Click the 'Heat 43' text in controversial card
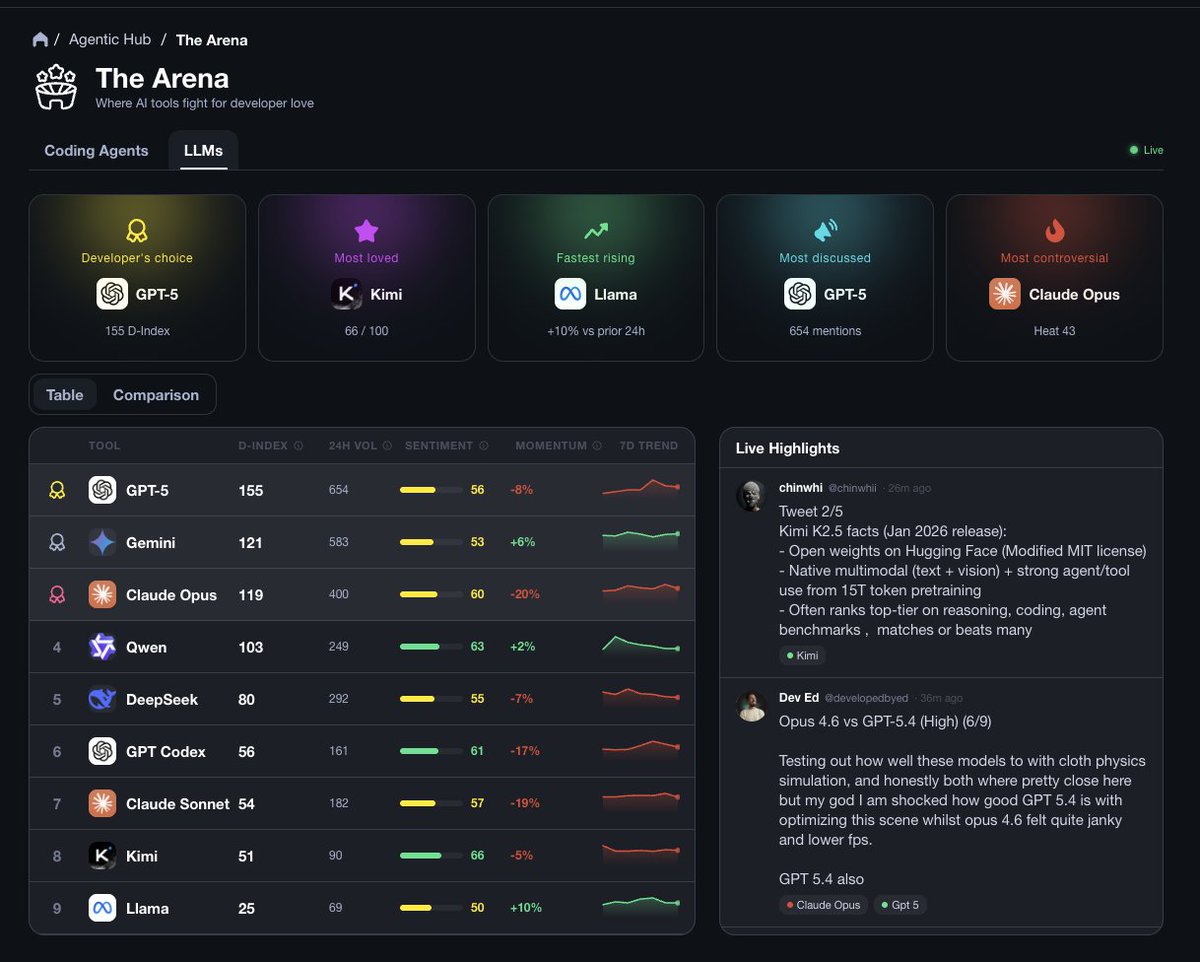 point(1054,331)
